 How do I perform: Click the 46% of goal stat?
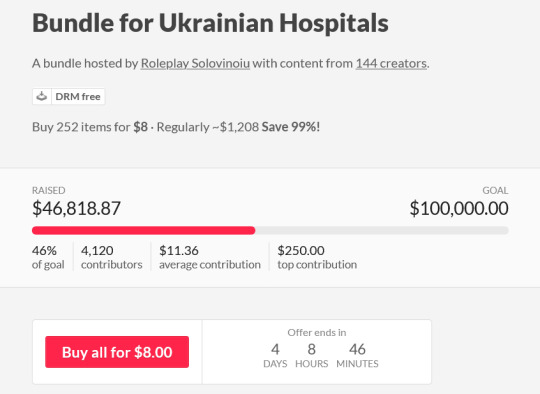click(48, 257)
